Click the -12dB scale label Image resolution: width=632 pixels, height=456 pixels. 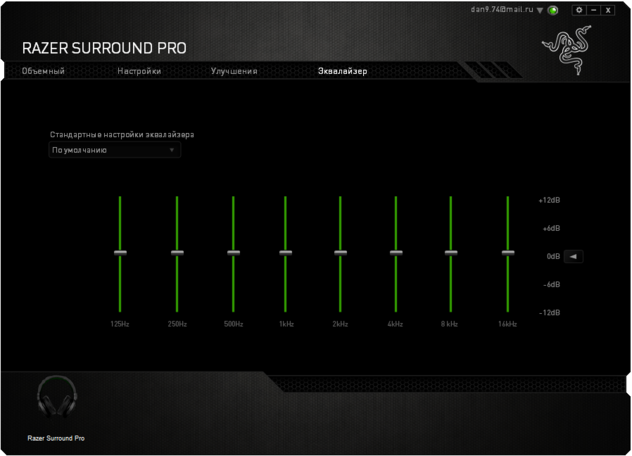[550, 313]
